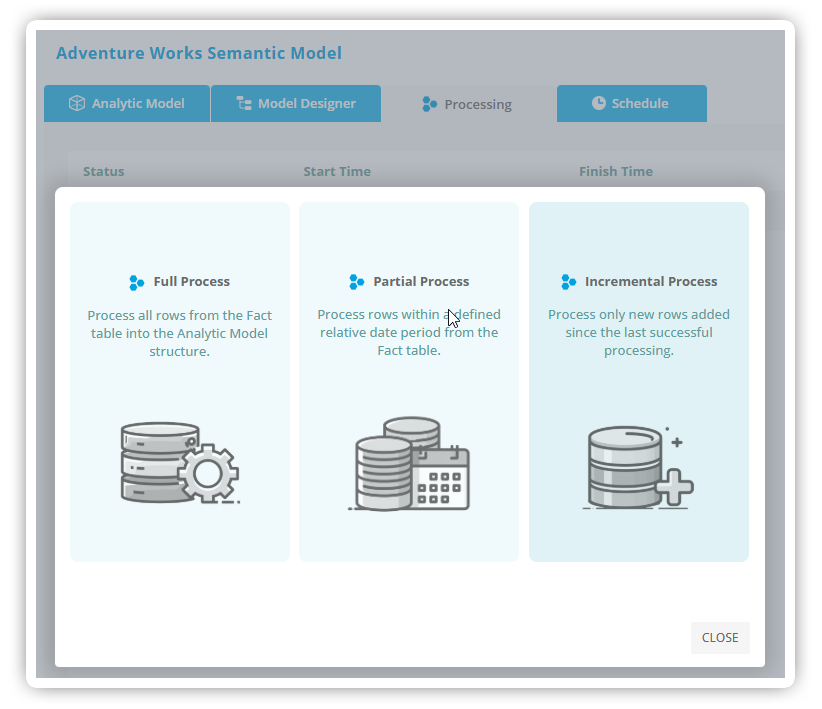Click the hexagon icon beside Partial Process
The image size is (822, 709).
coord(357,282)
